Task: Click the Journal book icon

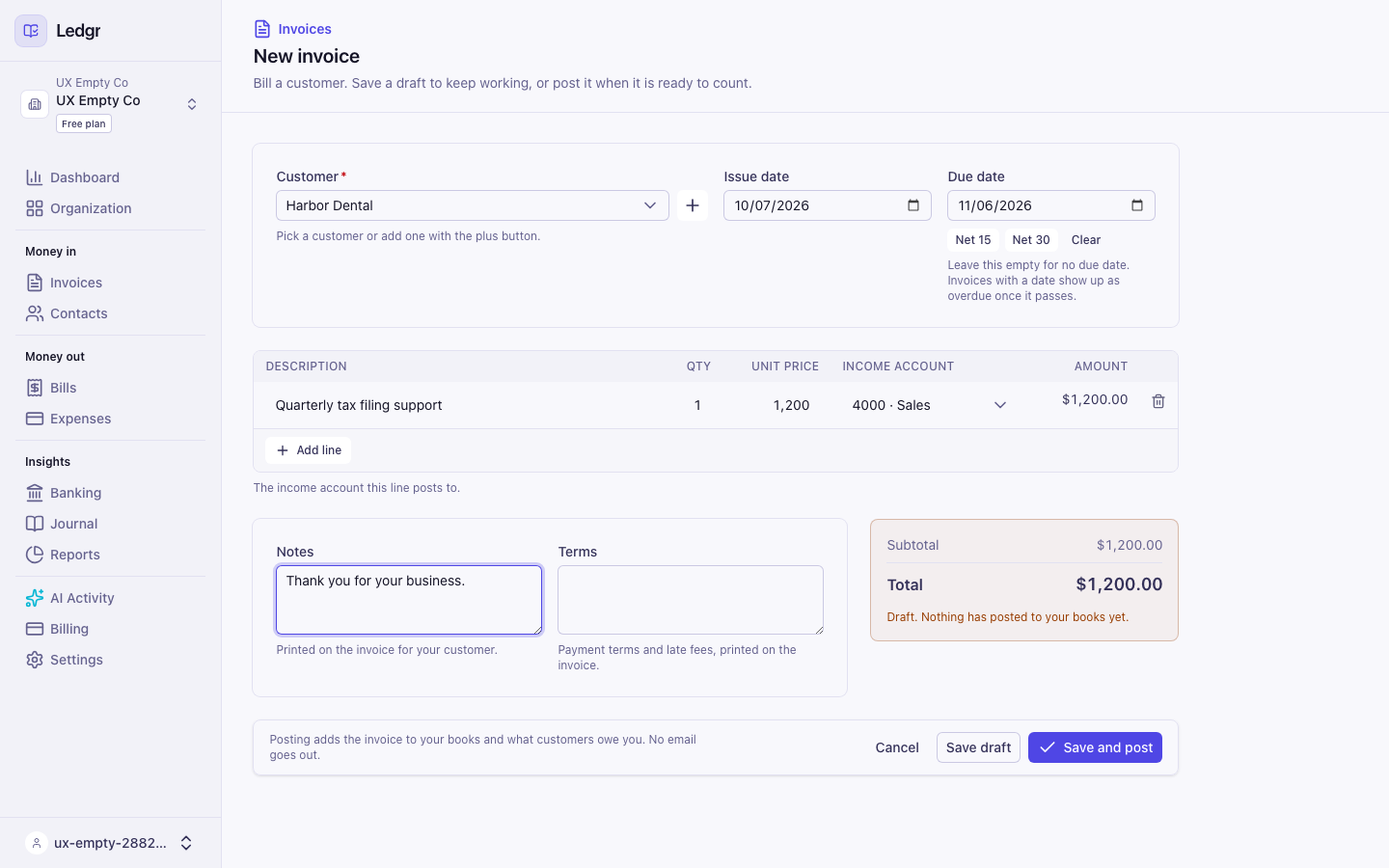Action: tap(35, 524)
